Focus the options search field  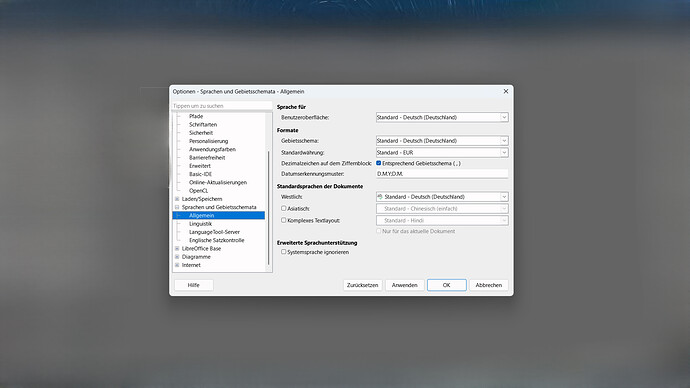(222, 106)
